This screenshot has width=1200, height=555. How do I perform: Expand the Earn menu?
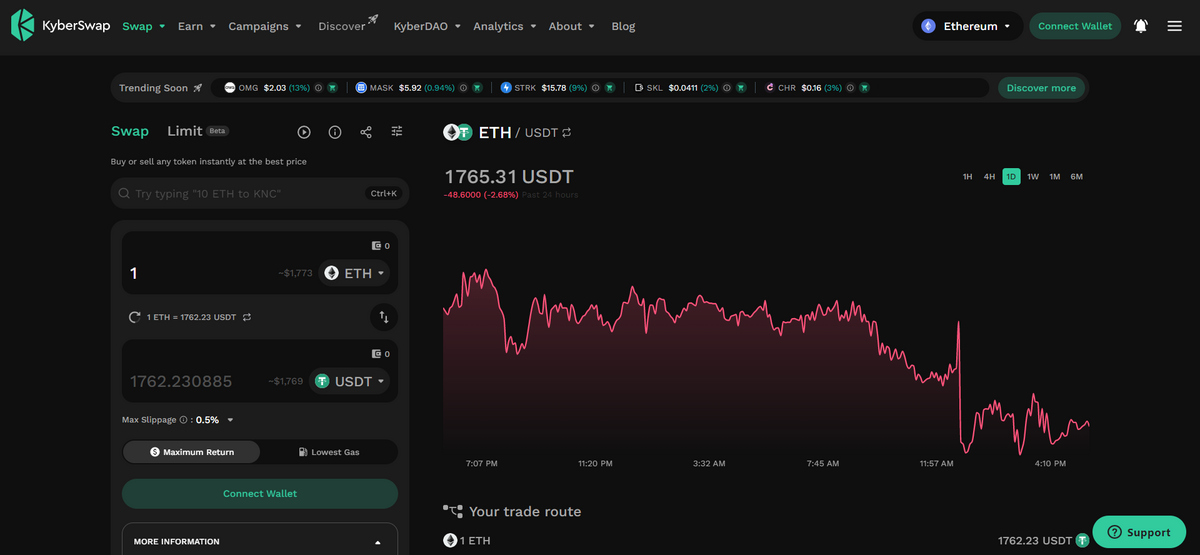pyautogui.click(x=197, y=26)
